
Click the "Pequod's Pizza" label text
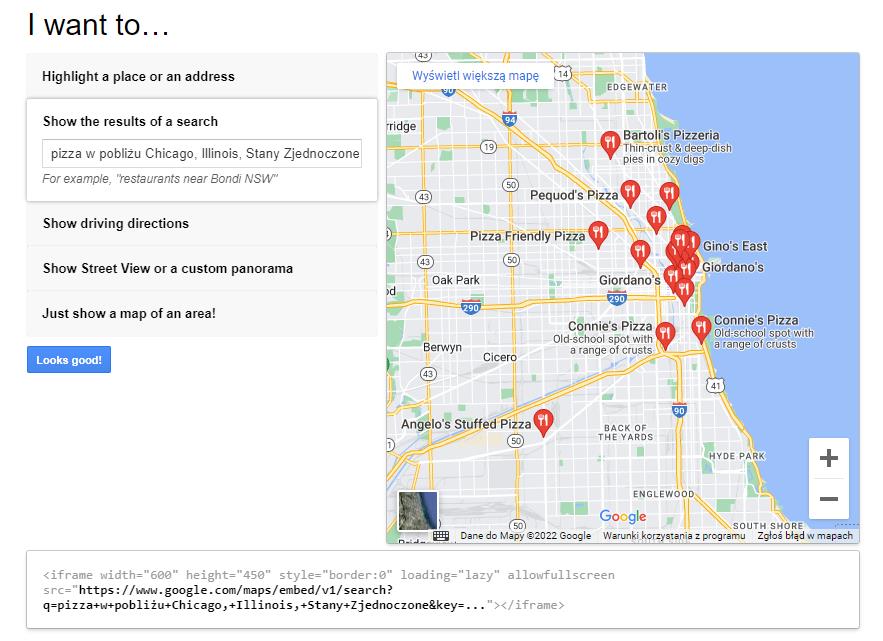click(574, 195)
